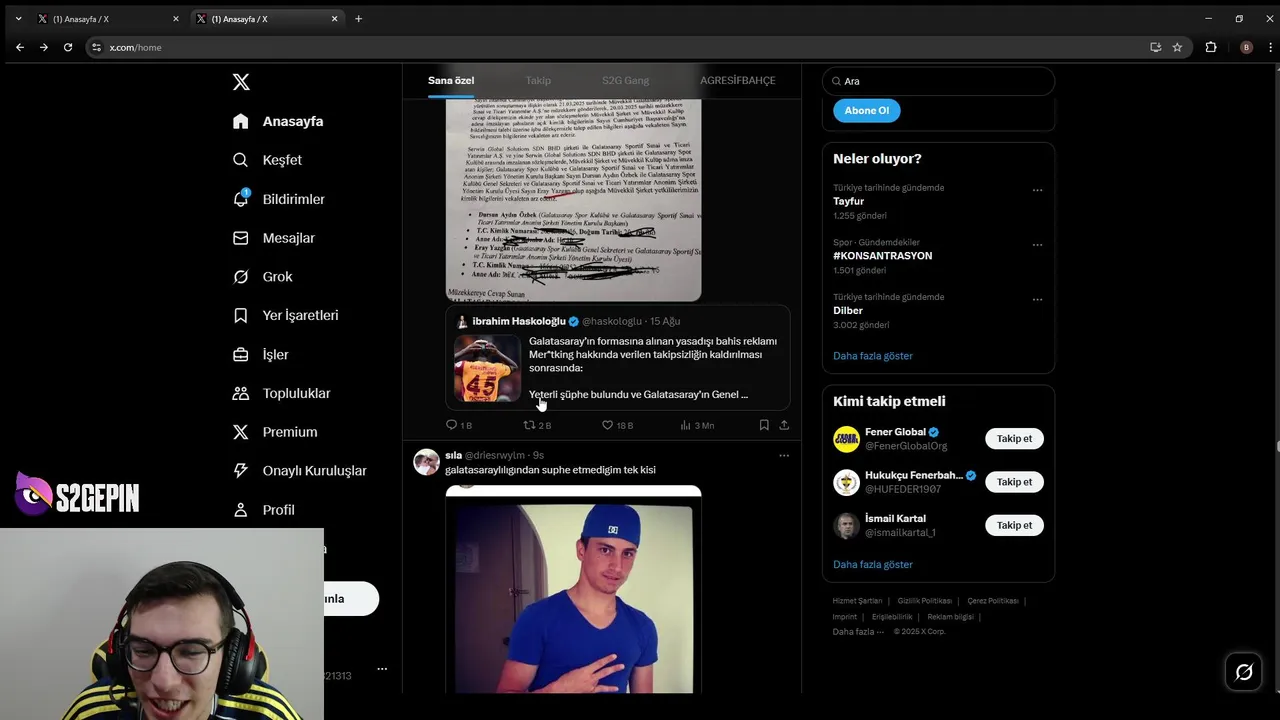
Task: Open Onaylı Kuruluşlar section
Action: [299, 471]
